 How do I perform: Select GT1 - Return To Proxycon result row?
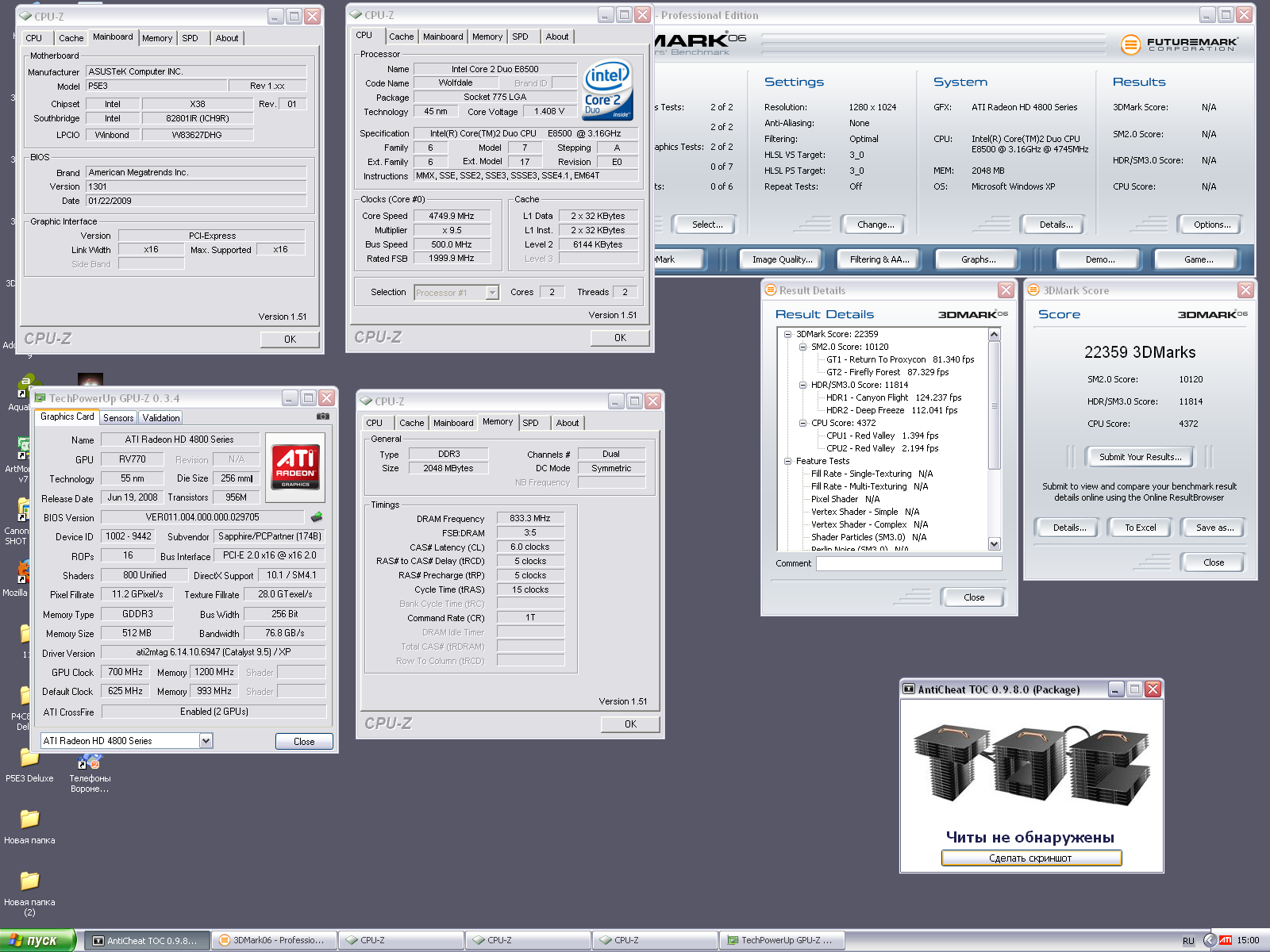tap(900, 359)
